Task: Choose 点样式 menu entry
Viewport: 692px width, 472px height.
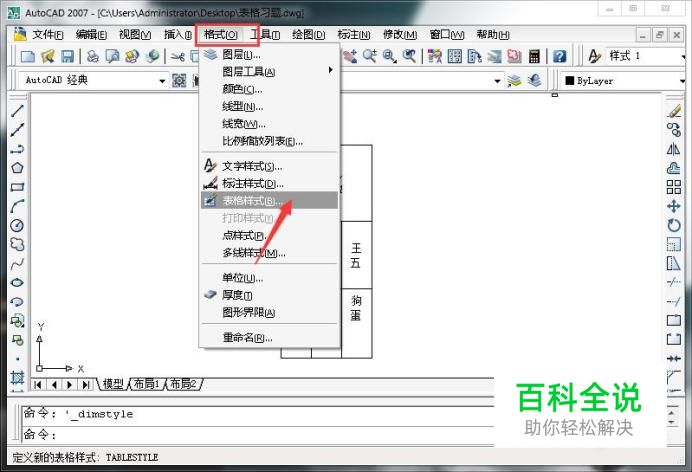Action: pos(269,236)
